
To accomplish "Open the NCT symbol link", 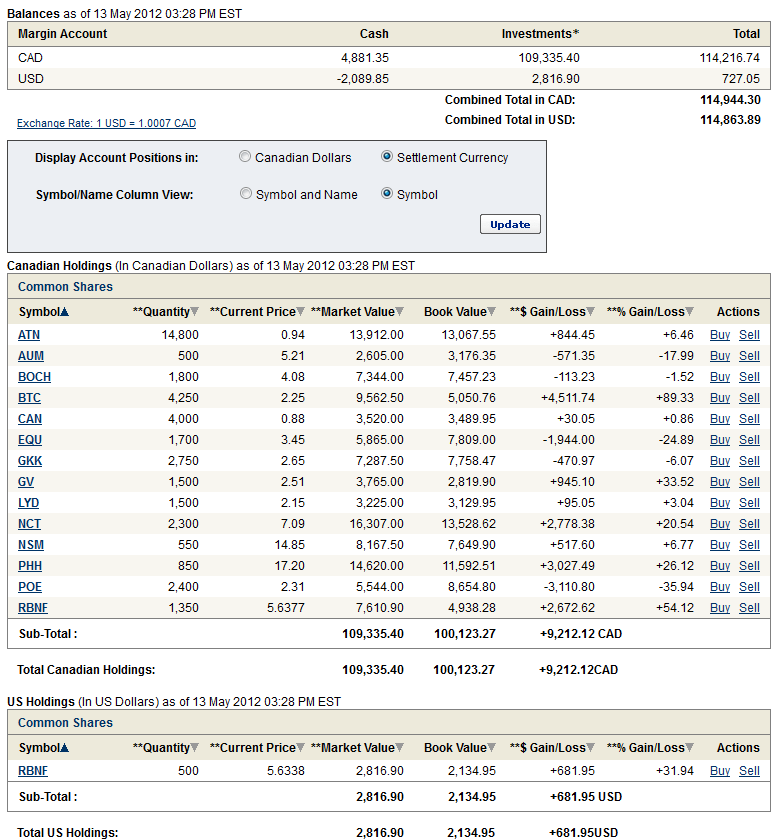I will tap(29, 524).
